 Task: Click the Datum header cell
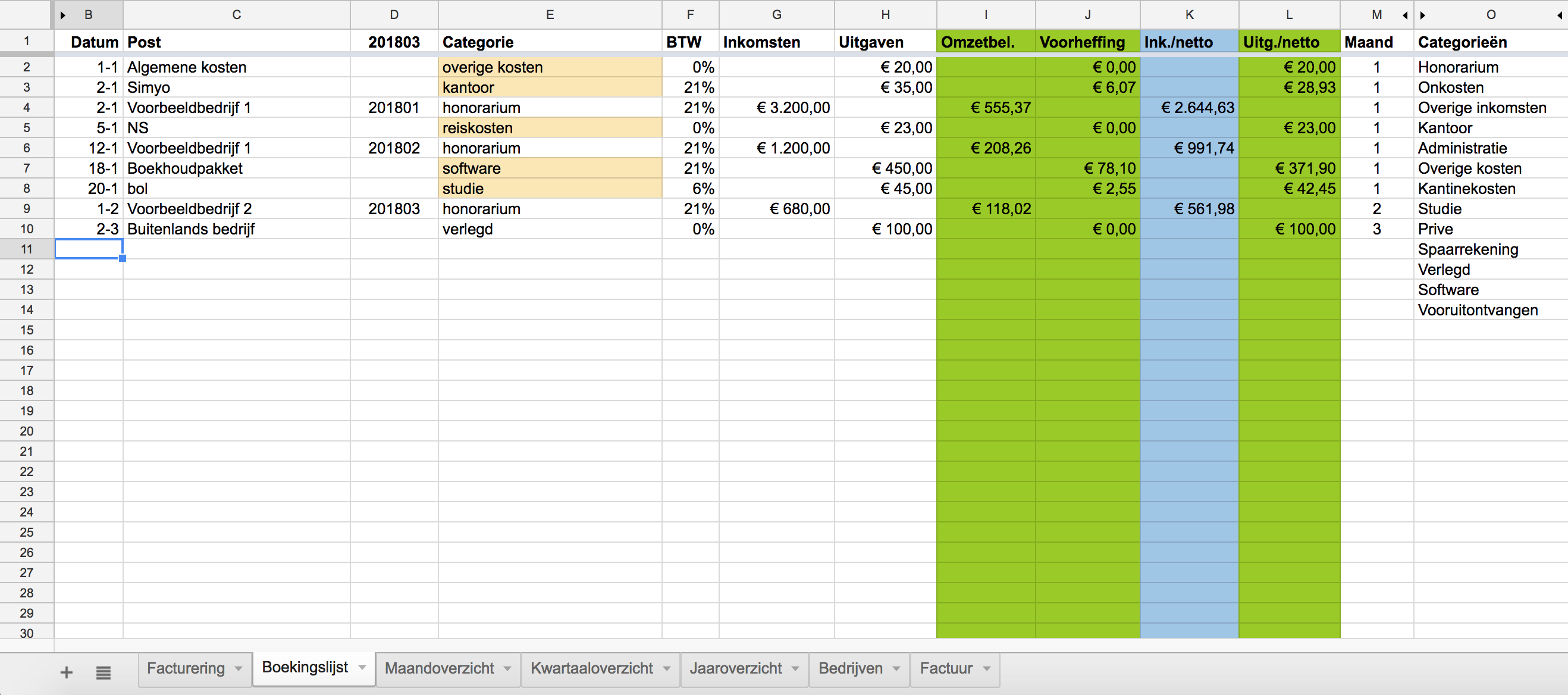click(x=89, y=42)
